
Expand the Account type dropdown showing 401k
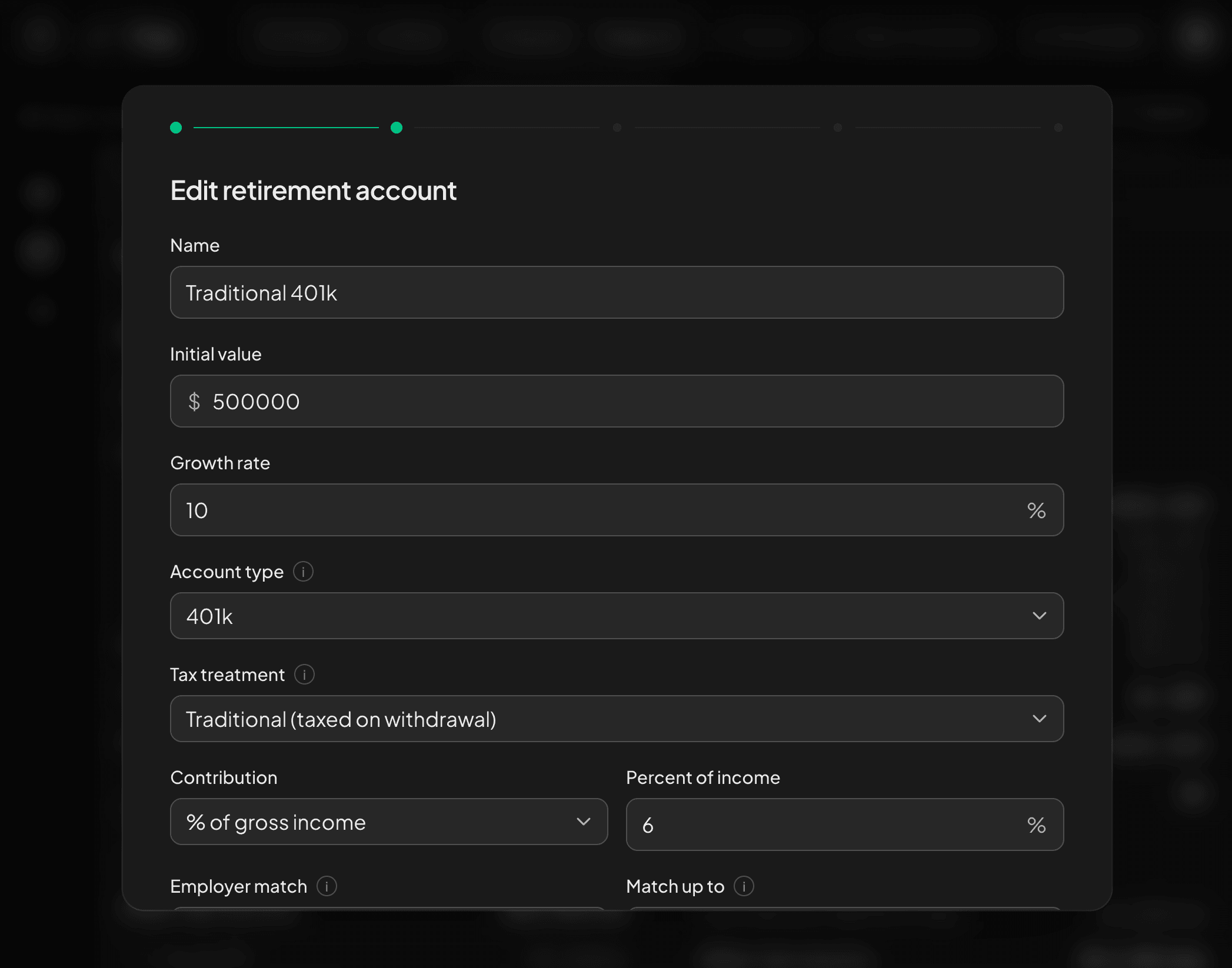click(x=617, y=616)
